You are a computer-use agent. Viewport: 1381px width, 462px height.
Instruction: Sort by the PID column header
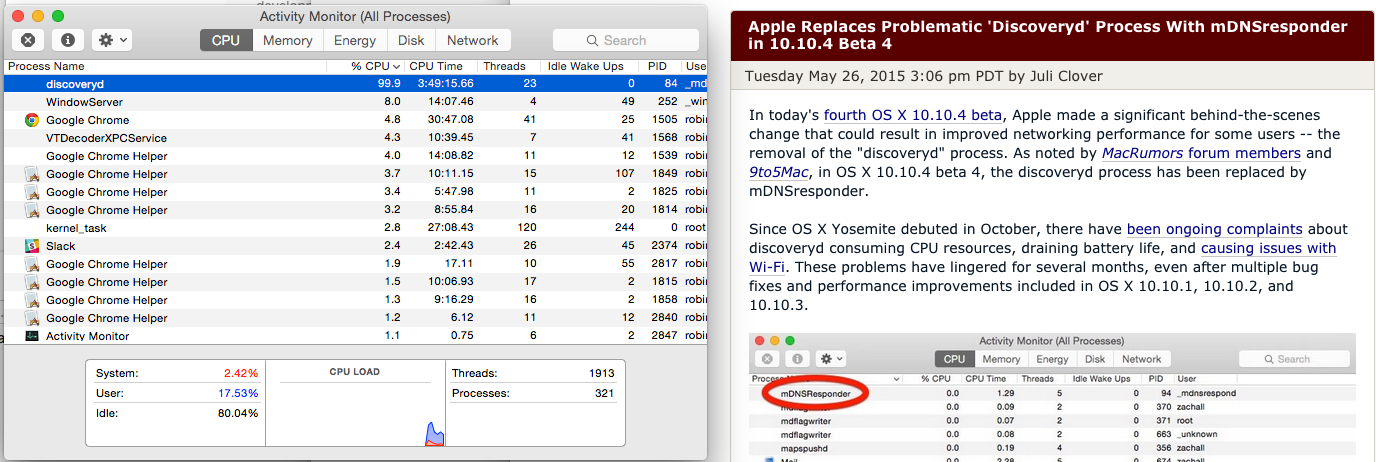pos(656,67)
